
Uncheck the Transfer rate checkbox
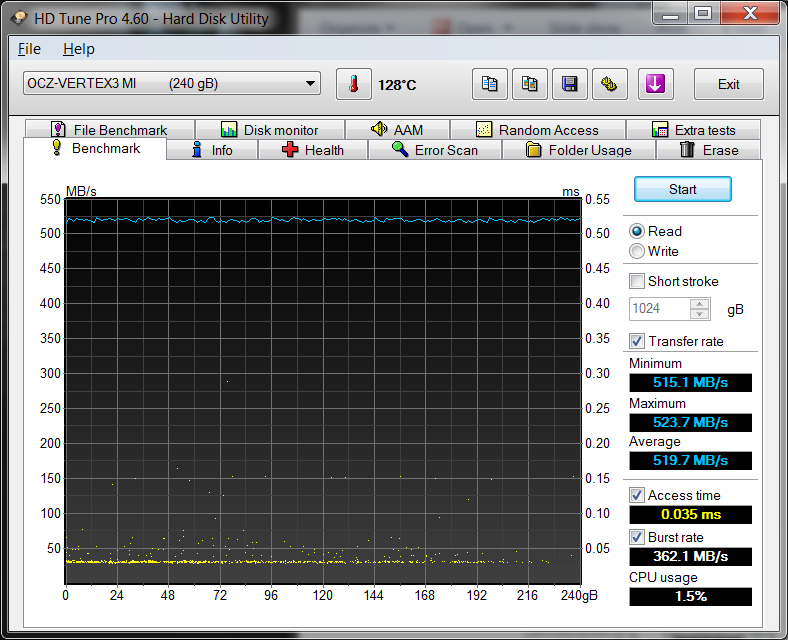tap(637, 341)
